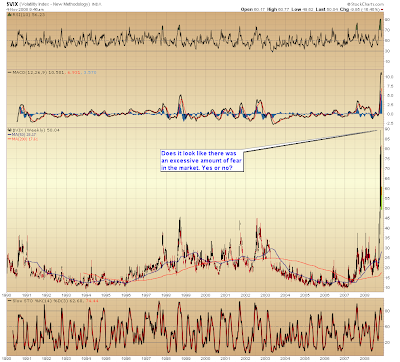Click the 1997 label on main chart's year axis
This screenshot has height=362, width=400.
[x=146, y=295]
